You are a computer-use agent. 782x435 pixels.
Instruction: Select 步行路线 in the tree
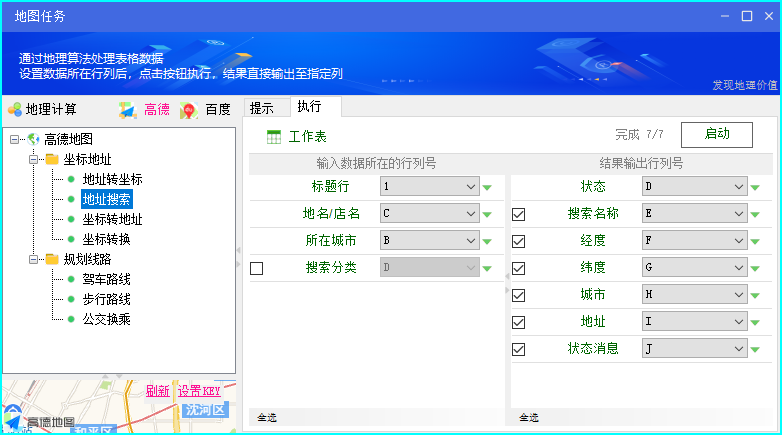107,299
